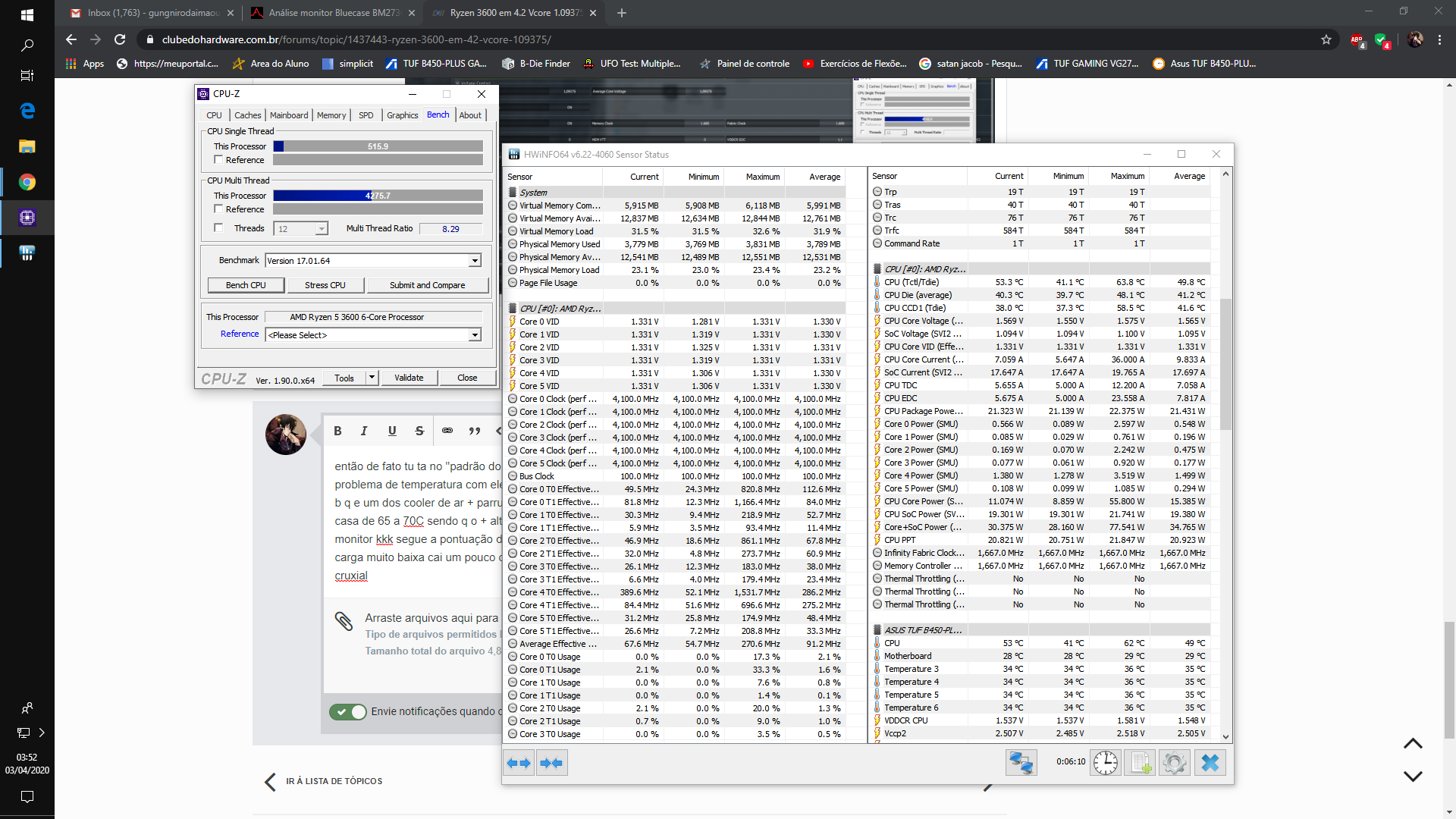The height and width of the screenshot is (819, 1456).
Task: Click HWiNFO blue X close sensors button
Action: (x=1210, y=762)
